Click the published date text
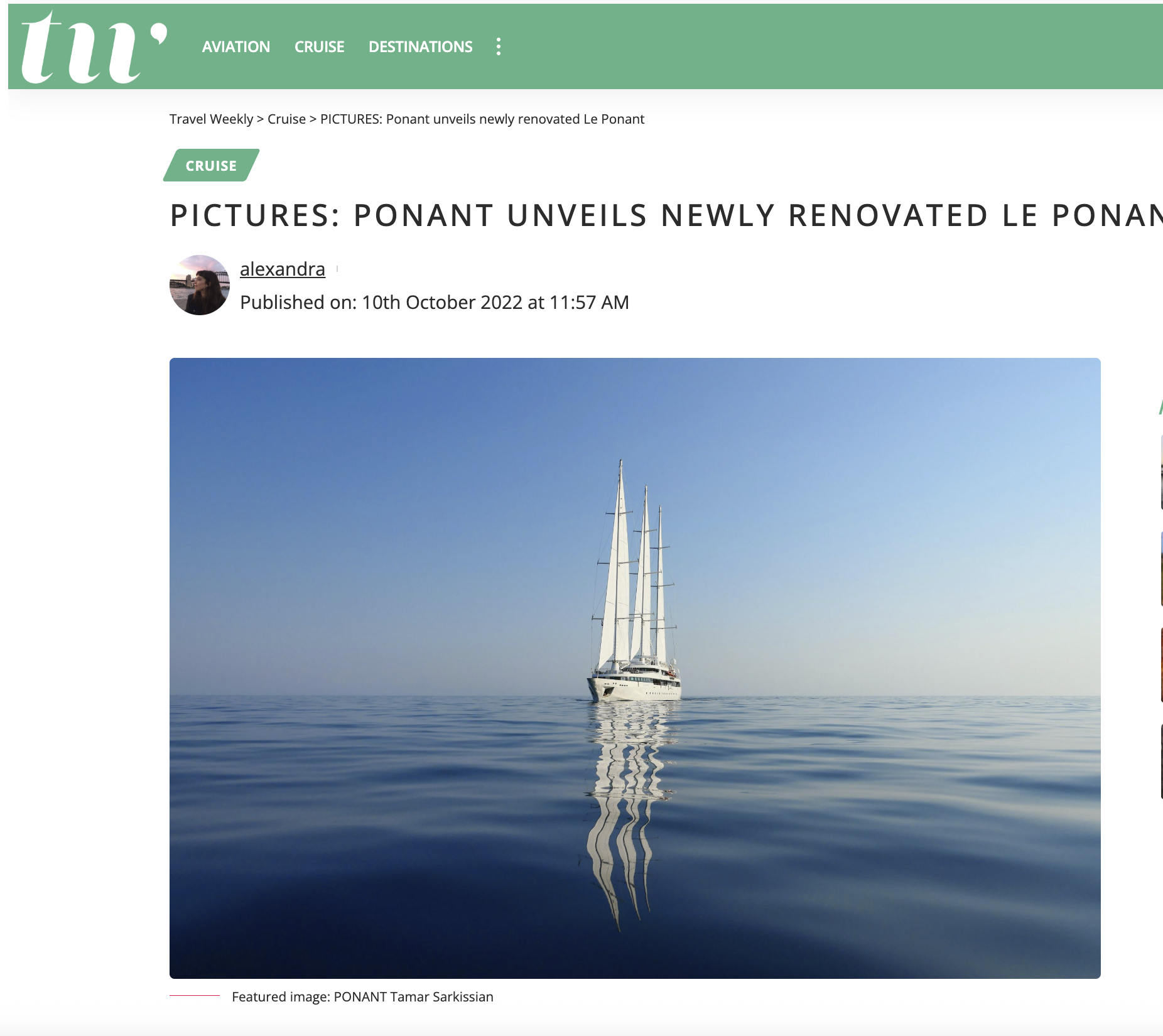This screenshot has height=1036, width=1163. [x=435, y=303]
